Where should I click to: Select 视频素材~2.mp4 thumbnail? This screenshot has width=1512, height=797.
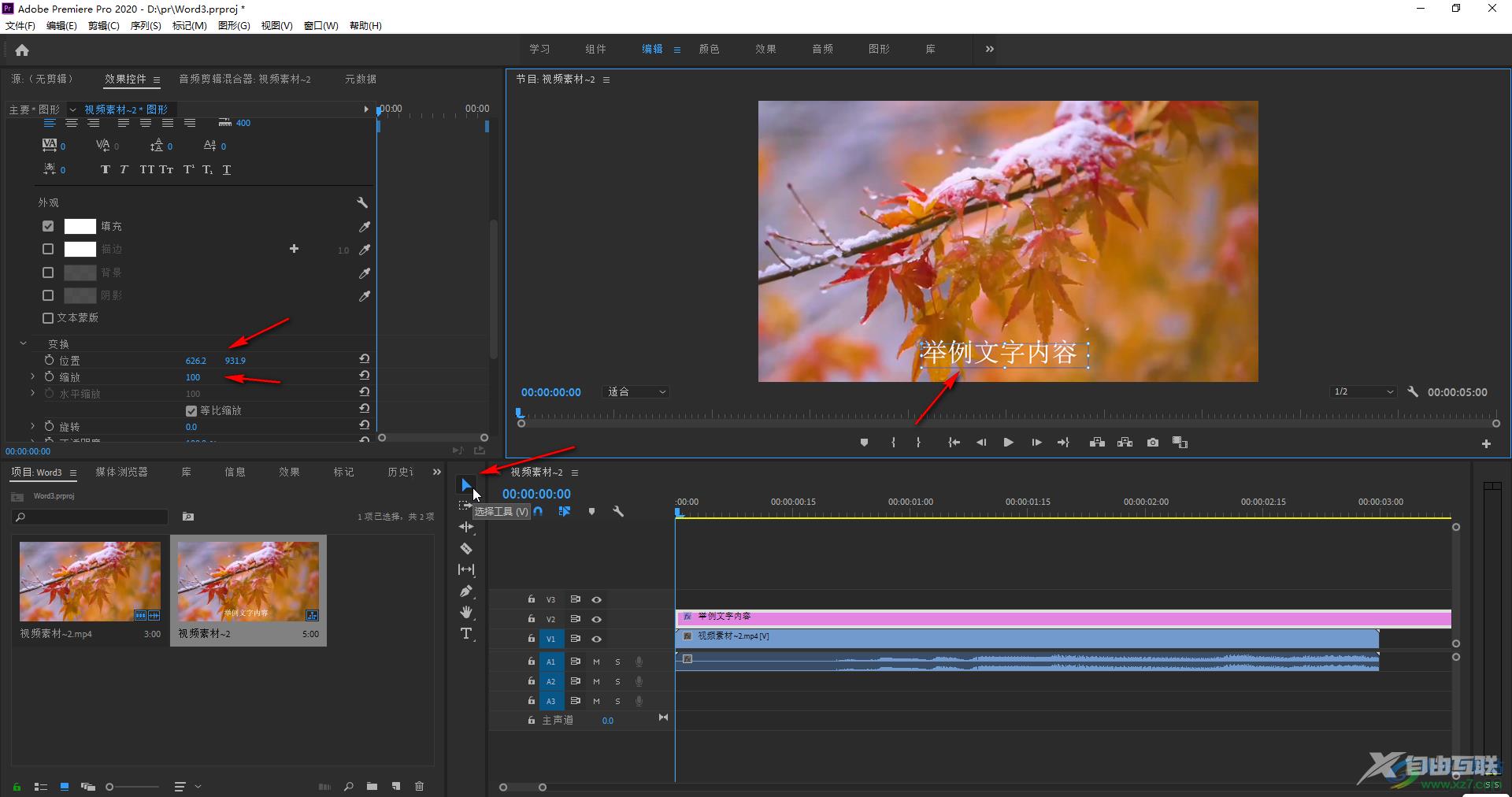coord(90,582)
